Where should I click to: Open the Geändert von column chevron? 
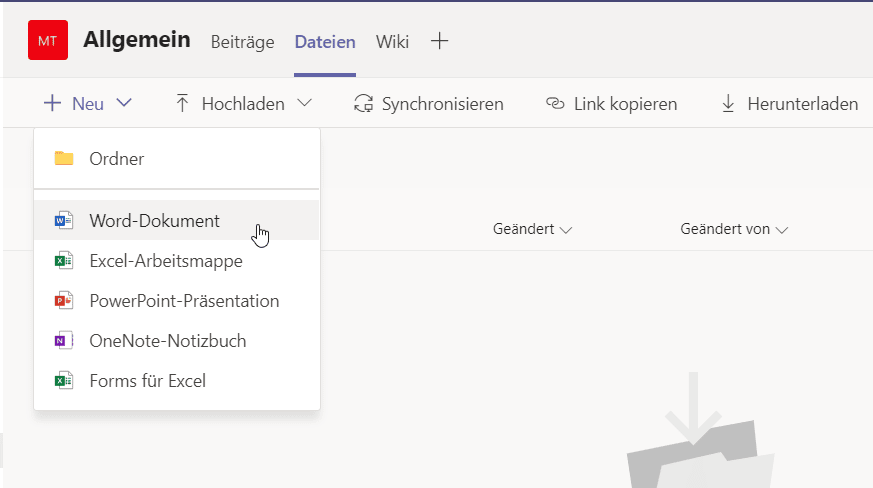click(x=782, y=230)
